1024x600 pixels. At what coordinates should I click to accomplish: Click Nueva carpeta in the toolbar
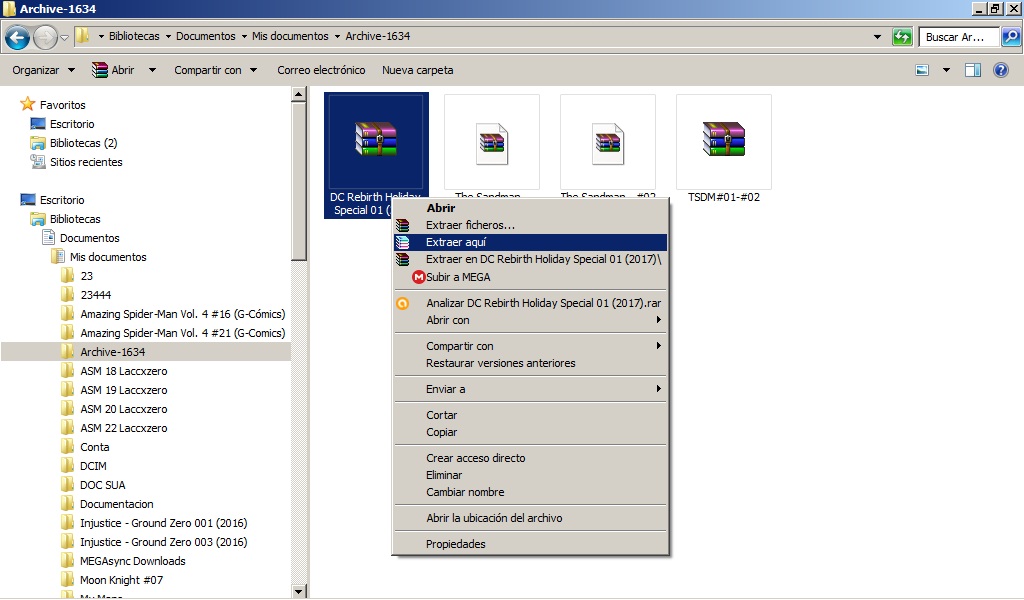(x=417, y=70)
